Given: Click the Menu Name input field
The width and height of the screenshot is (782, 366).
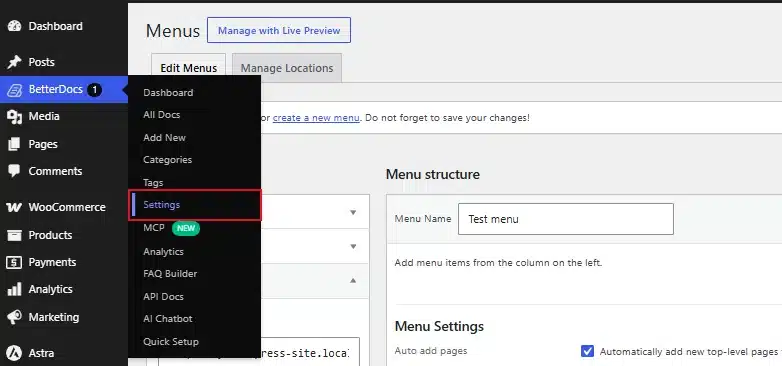Looking at the screenshot, I should (566, 219).
